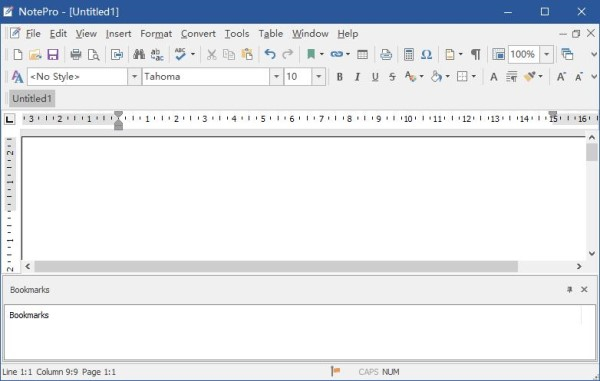This screenshot has height=381, width=600.
Task: Toggle bold formatting
Action: [x=339, y=77]
